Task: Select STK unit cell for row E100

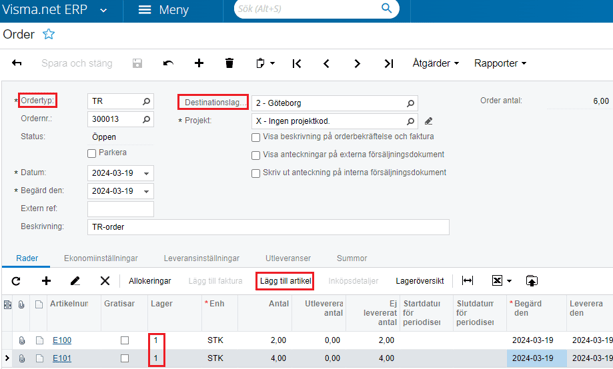Action: pos(219,340)
